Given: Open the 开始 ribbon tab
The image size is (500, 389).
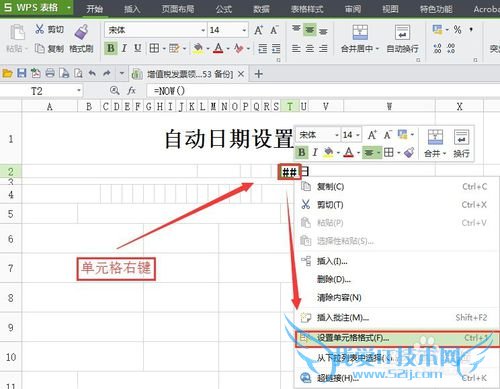Looking at the screenshot, I should point(94,9).
